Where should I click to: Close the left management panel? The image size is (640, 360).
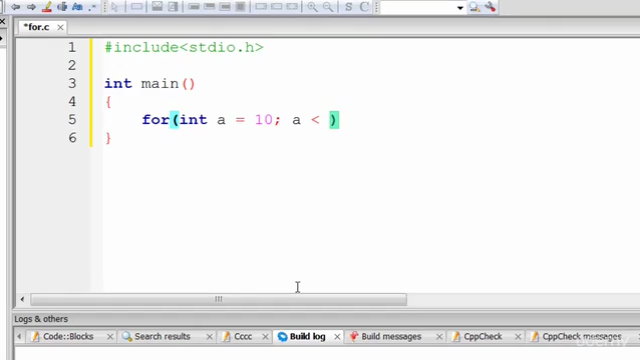(2, 22)
